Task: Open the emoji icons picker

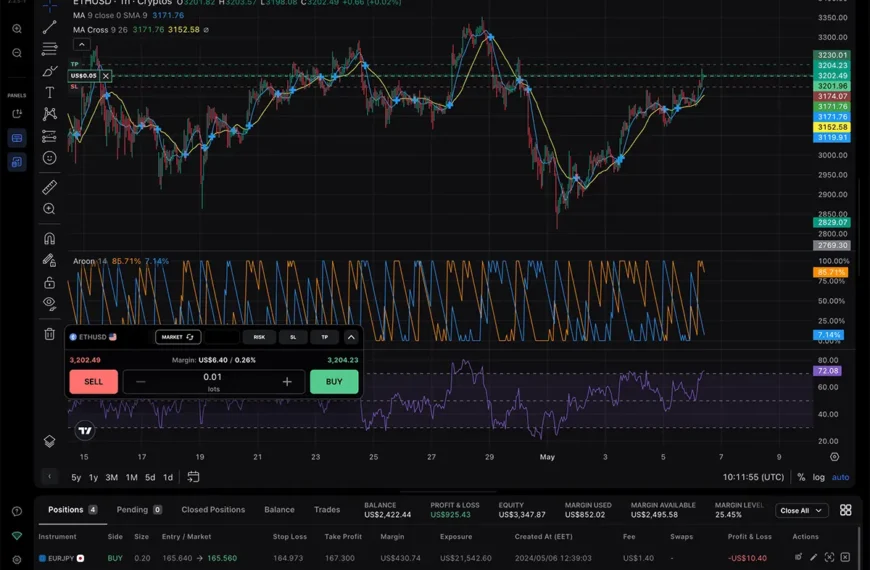Action: 49,158
